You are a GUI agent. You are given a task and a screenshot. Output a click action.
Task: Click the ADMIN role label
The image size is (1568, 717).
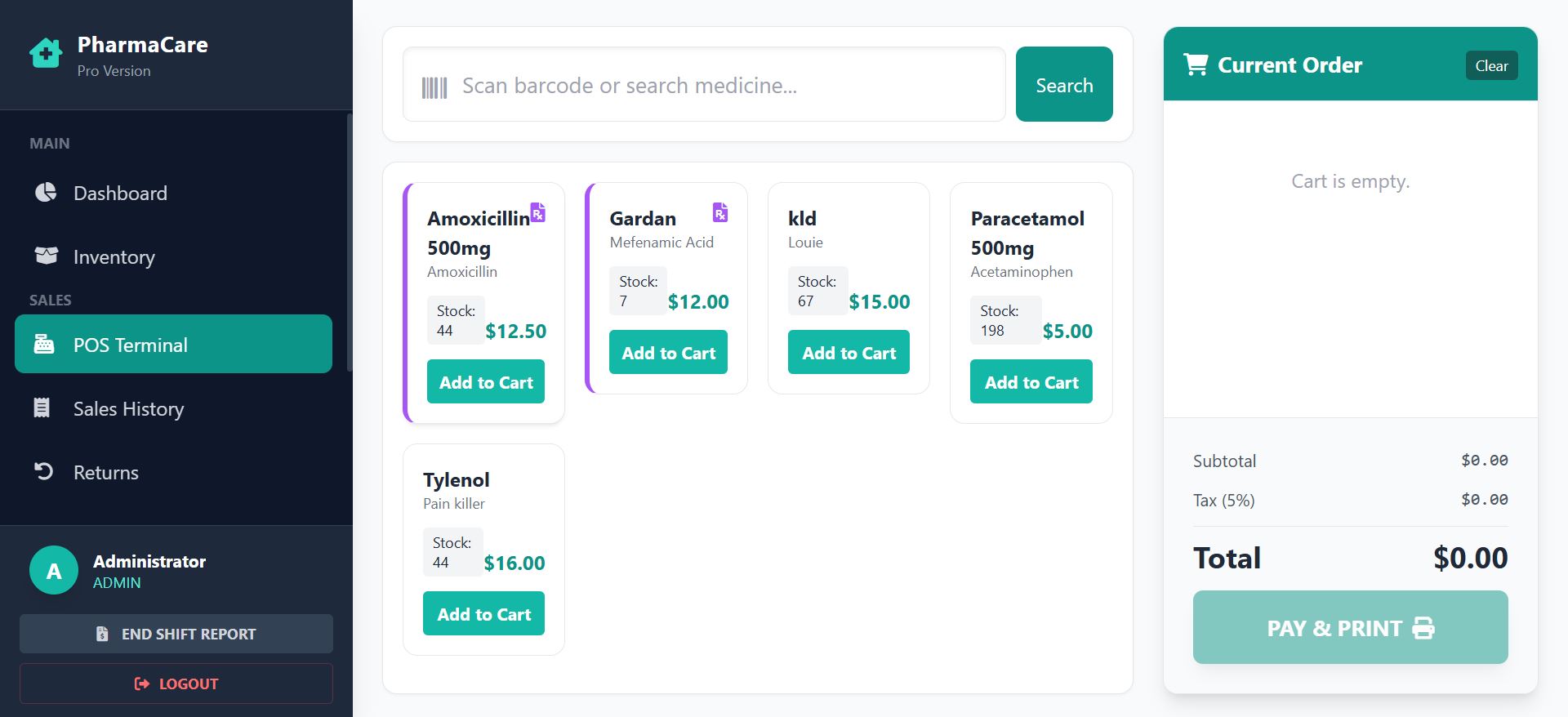tap(117, 582)
